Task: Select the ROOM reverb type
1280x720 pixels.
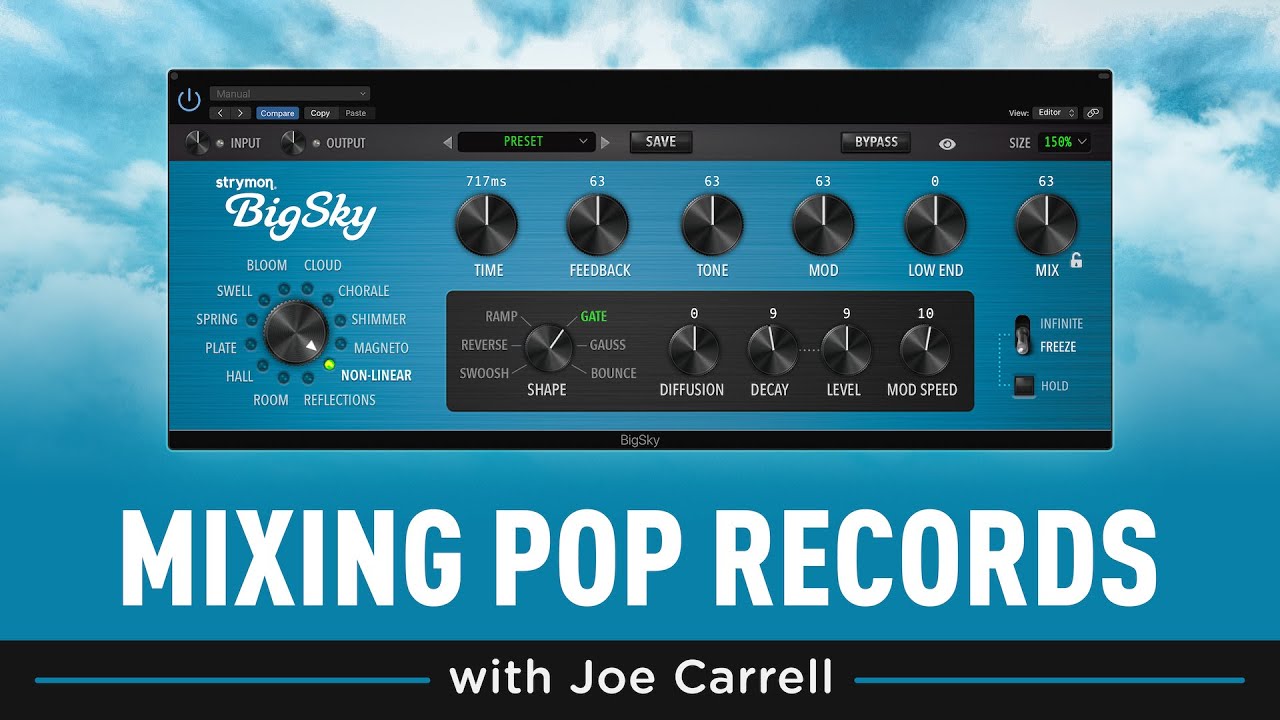Action: 270,400
